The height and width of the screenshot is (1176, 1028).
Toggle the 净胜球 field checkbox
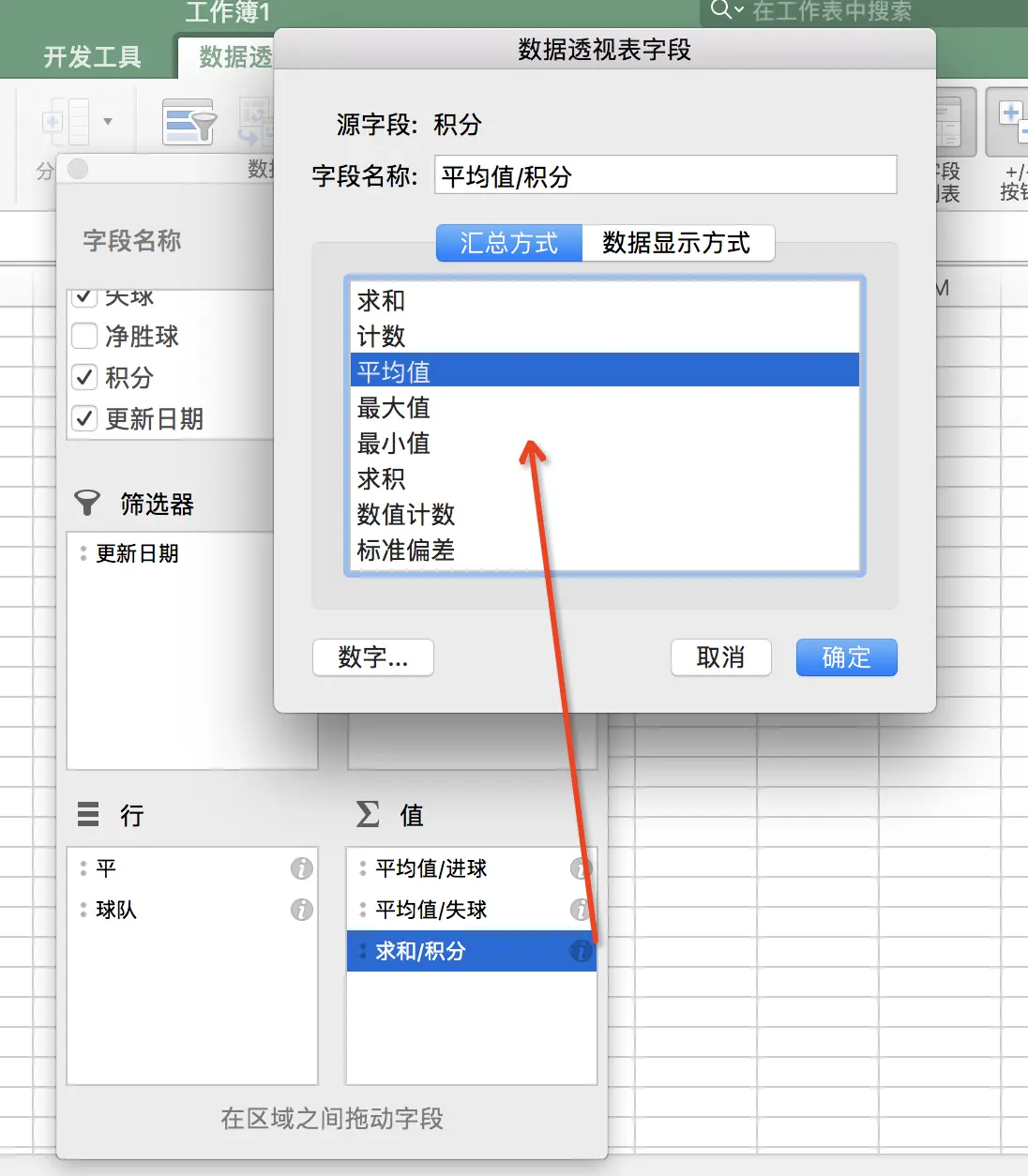tap(84, 336)
